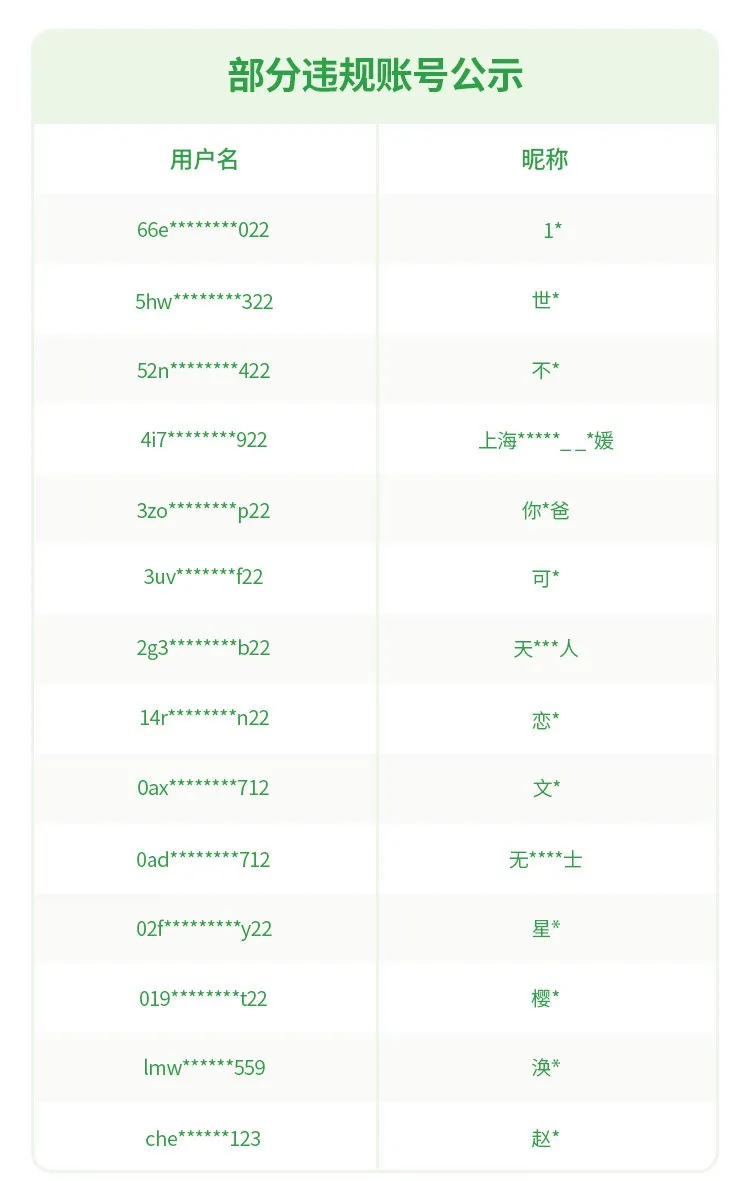Select username che******123

coord(203,1139)
